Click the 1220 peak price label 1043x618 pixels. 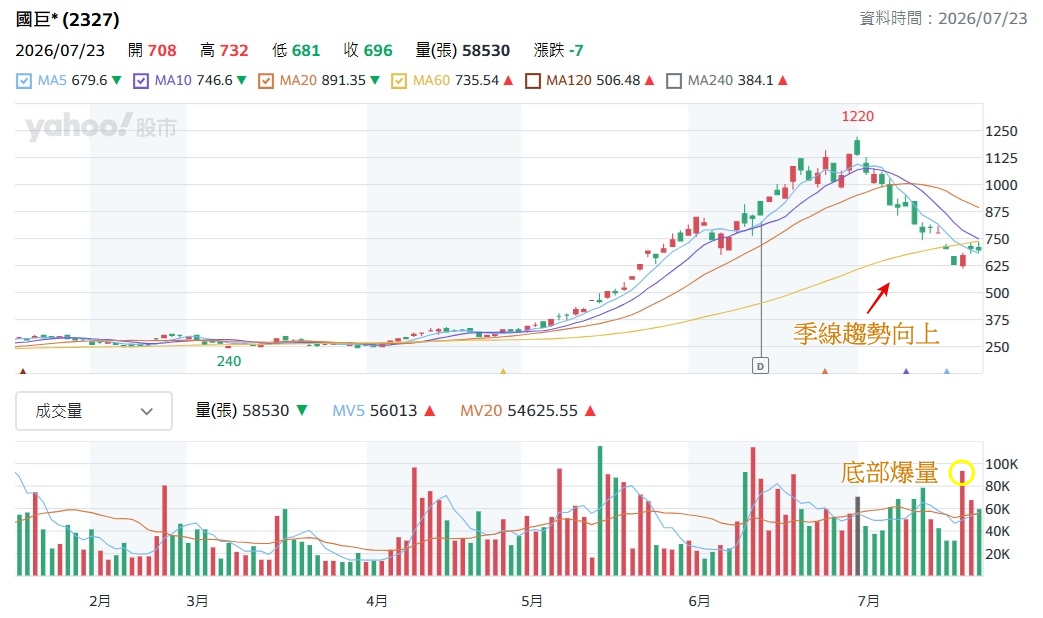pos(857,116)
